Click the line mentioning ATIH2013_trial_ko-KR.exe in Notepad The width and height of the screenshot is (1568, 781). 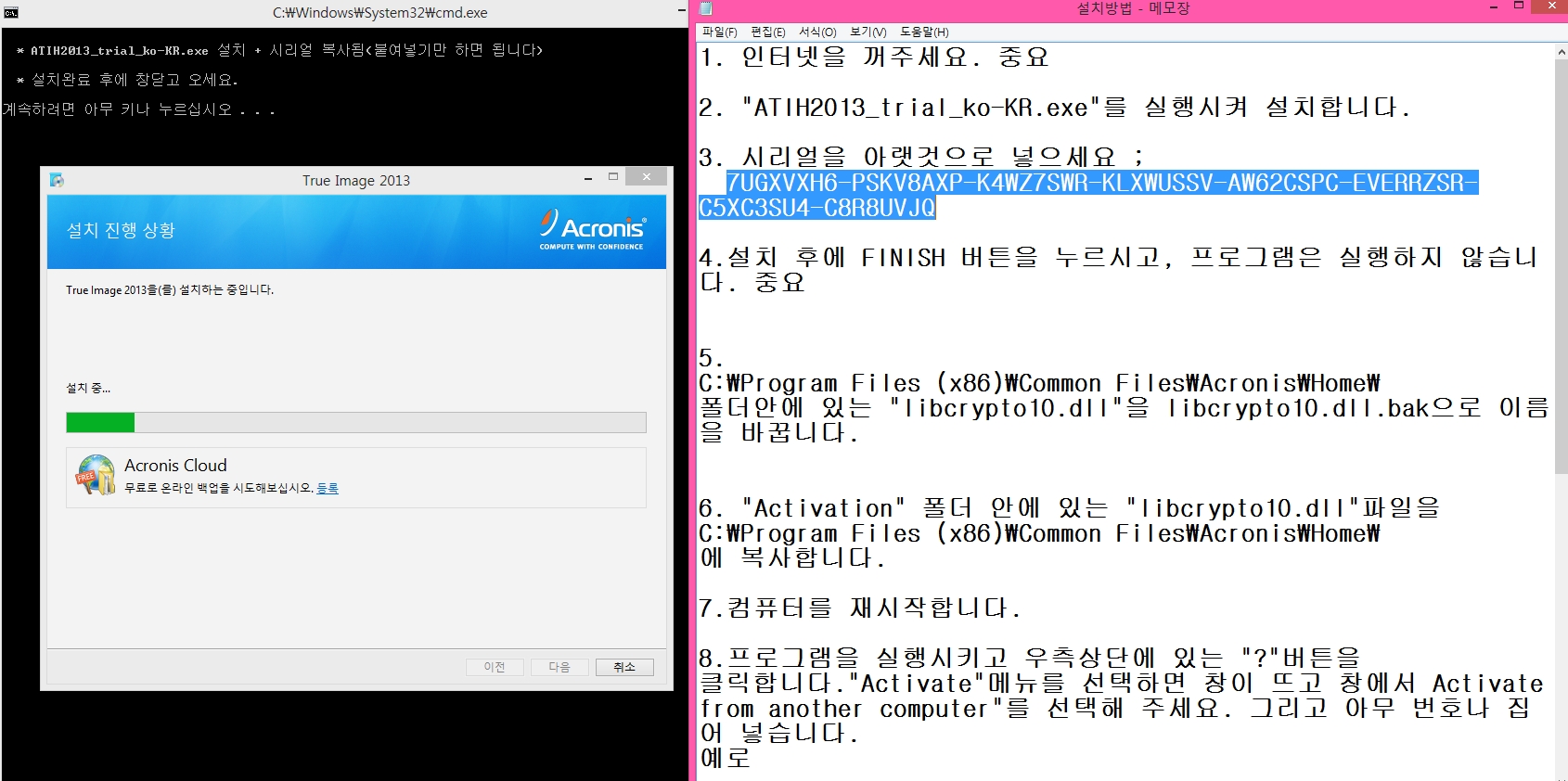(1055, 108)
